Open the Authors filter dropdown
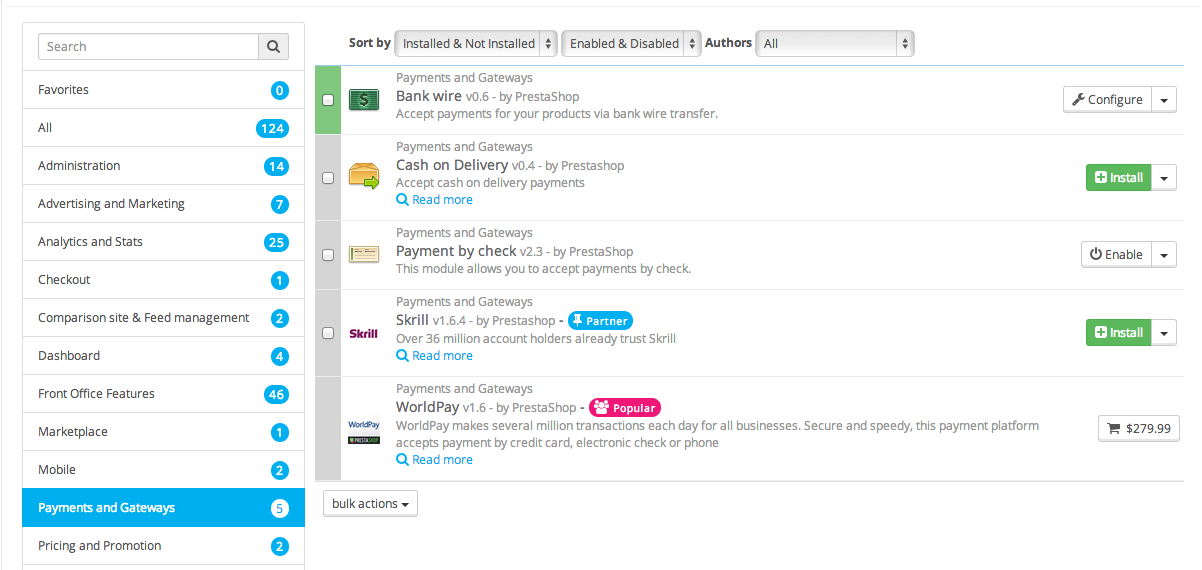Viewport: 1202px width, 570px height. (835, 43)
